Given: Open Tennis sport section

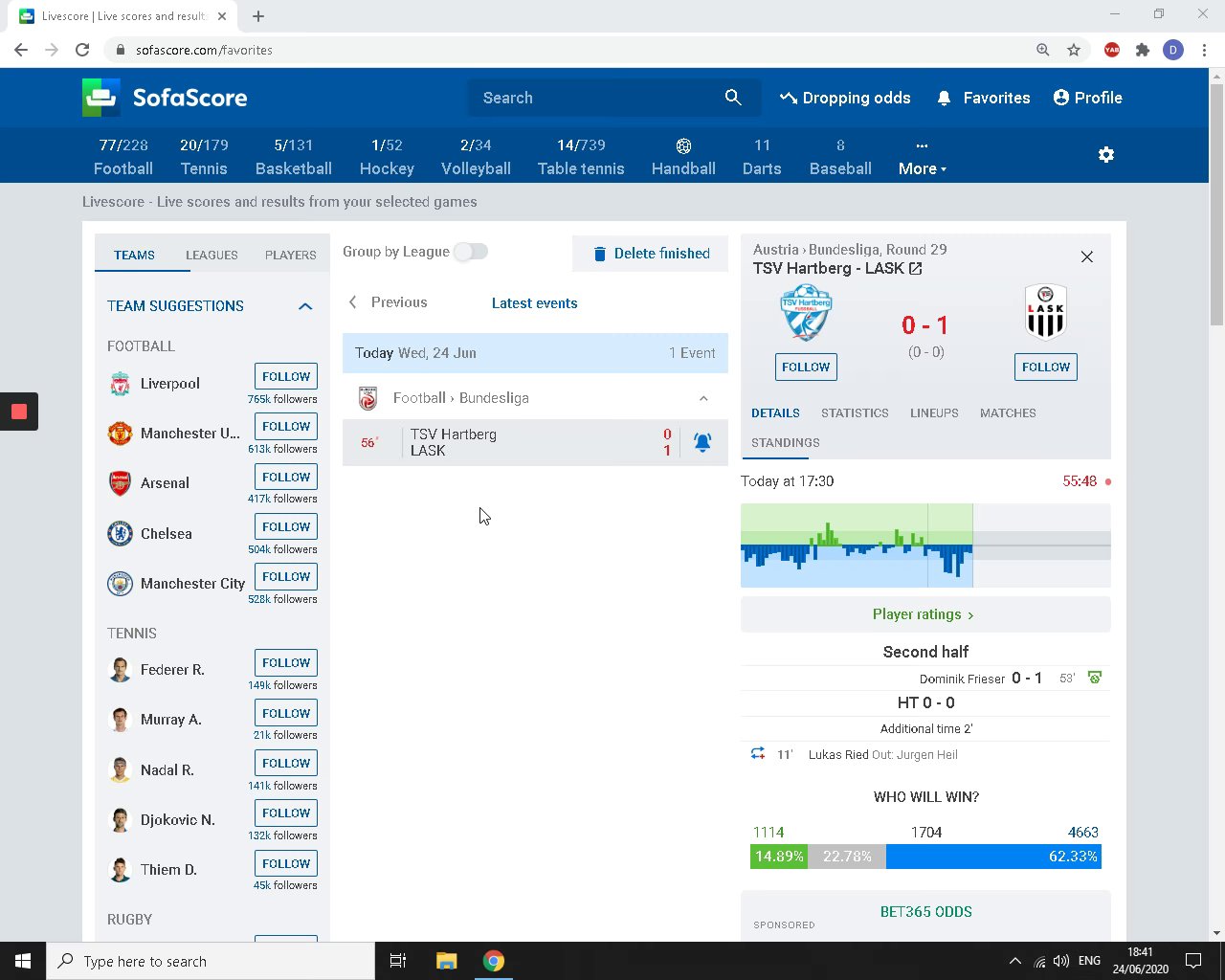Looking at the screenshot, I should click(x=204, y=157).
